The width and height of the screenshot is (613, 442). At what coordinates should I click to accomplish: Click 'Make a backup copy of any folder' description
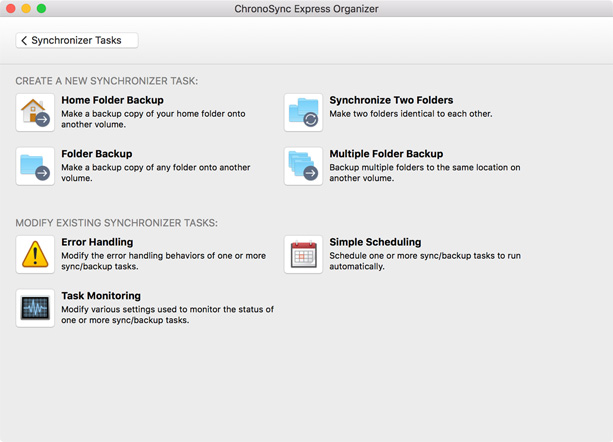coord(156,173)
